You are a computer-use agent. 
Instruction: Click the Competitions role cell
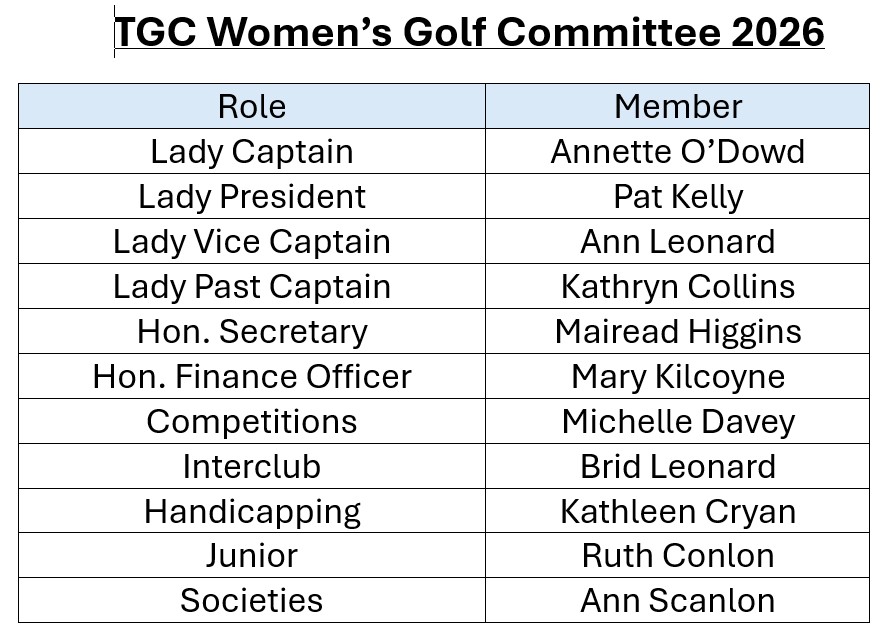point(252,421)
